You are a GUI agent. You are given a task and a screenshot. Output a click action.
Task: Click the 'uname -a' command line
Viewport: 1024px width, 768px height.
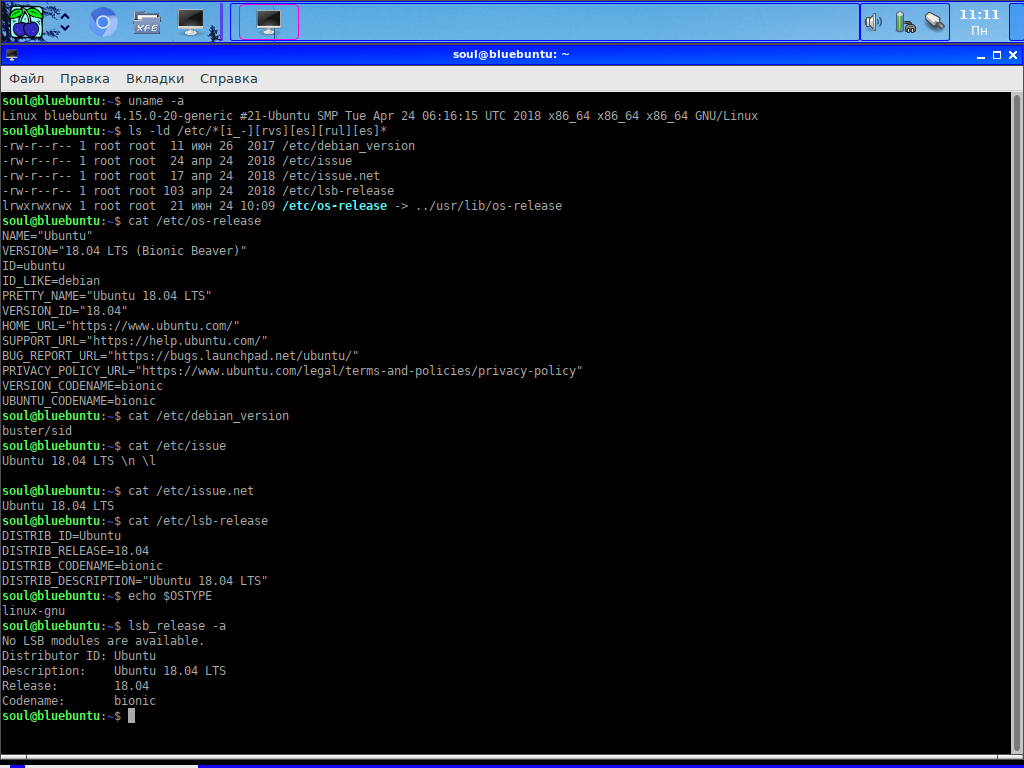point(93,101)
